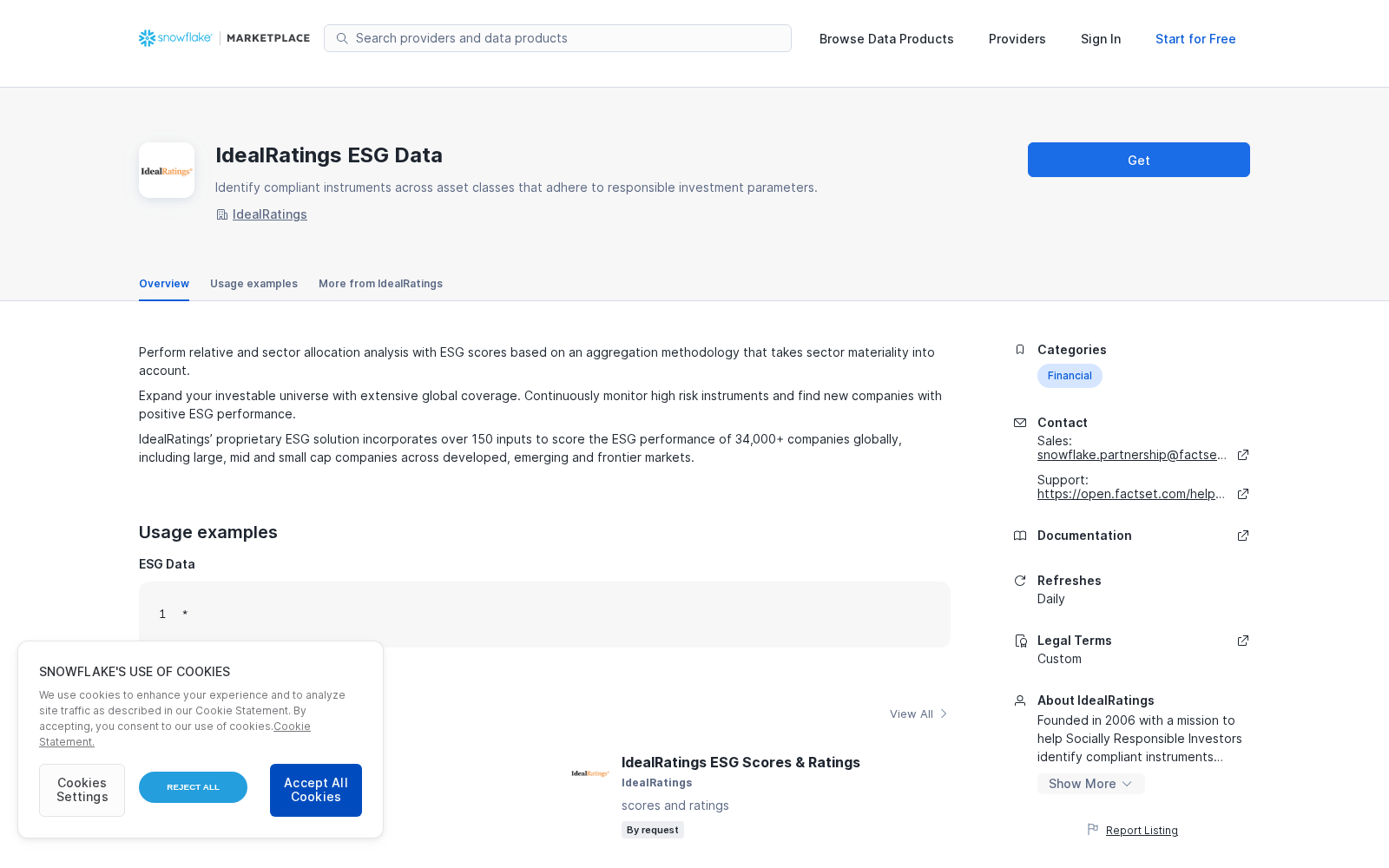Click the View All chevron arrow
This screenshot has width=1389, height=868.
click(x=944, y=714)
